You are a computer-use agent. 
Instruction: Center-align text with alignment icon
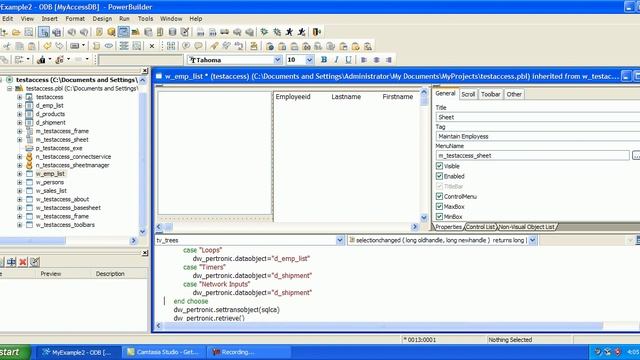(376, 60)
